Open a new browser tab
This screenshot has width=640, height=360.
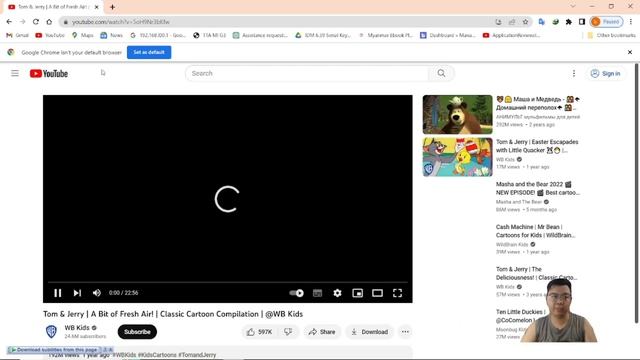pos(112,7)
